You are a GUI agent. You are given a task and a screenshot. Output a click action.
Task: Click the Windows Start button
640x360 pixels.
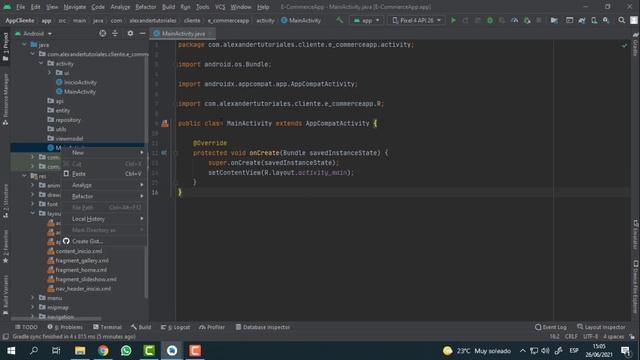click(11, 351)
